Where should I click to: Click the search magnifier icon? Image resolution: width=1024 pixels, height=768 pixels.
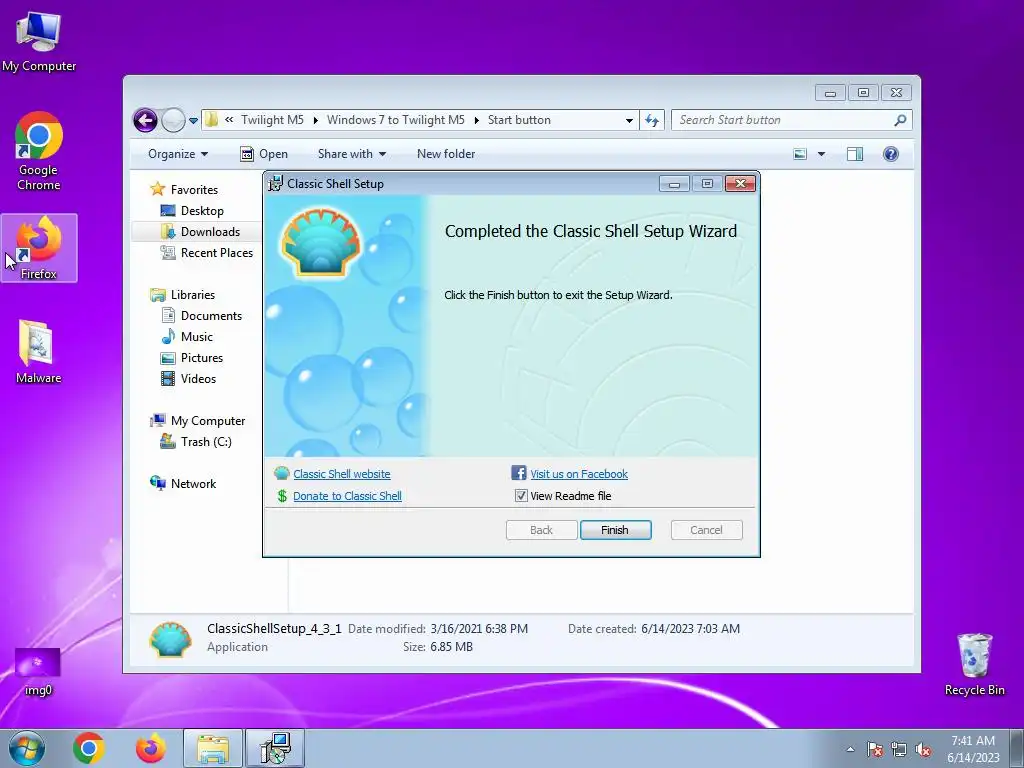(x=900, y=120)
